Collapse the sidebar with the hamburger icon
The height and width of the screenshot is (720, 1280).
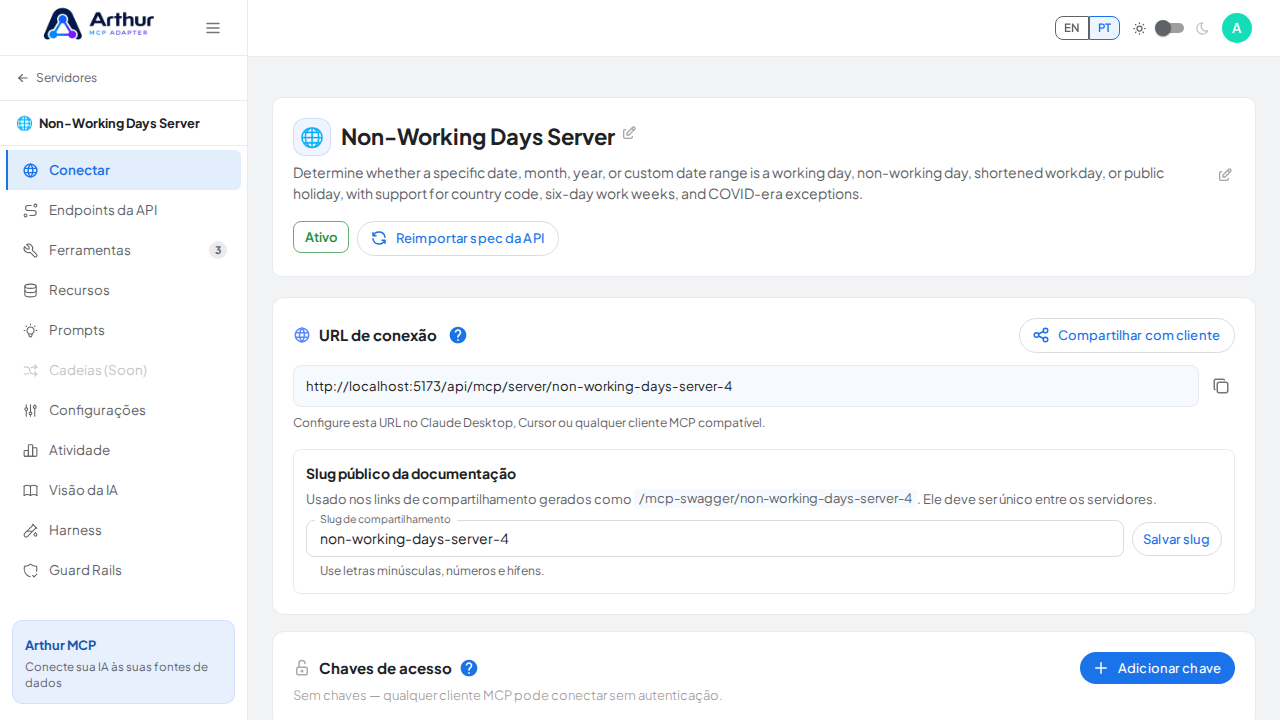(x=213, y=28)
